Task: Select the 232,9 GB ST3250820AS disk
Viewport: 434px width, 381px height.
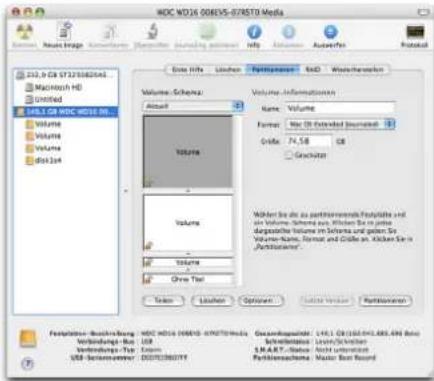Action: [x=66, y=75]
